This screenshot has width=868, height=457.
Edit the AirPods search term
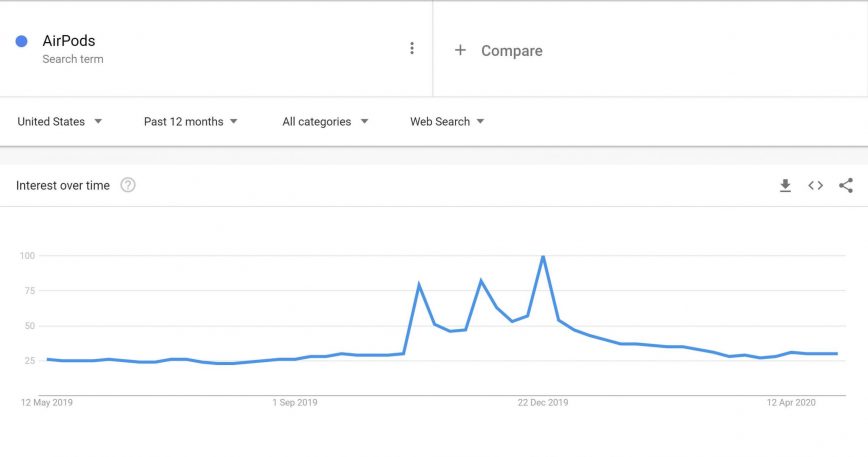[69, 41]
